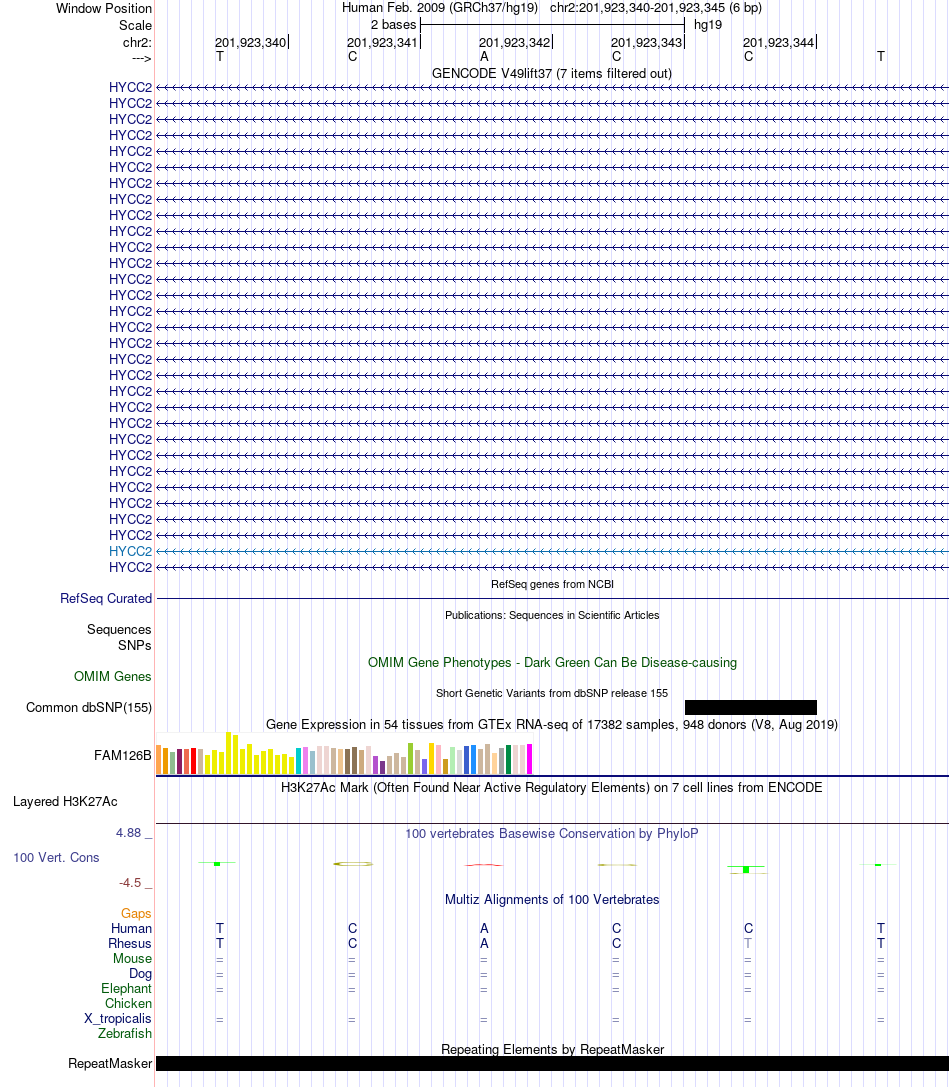
Task: Click the first orange GTEx expression bar
Action: click(x=159, y=760)
